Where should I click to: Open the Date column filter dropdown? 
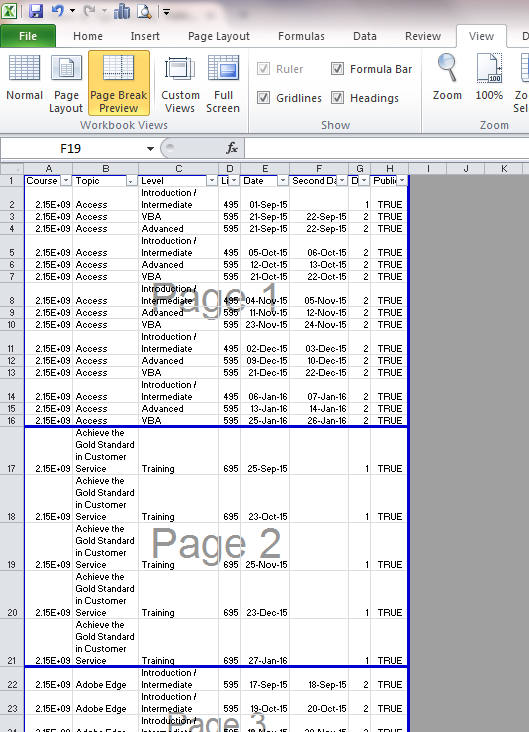pyautogui.click(x=282, y=181)
